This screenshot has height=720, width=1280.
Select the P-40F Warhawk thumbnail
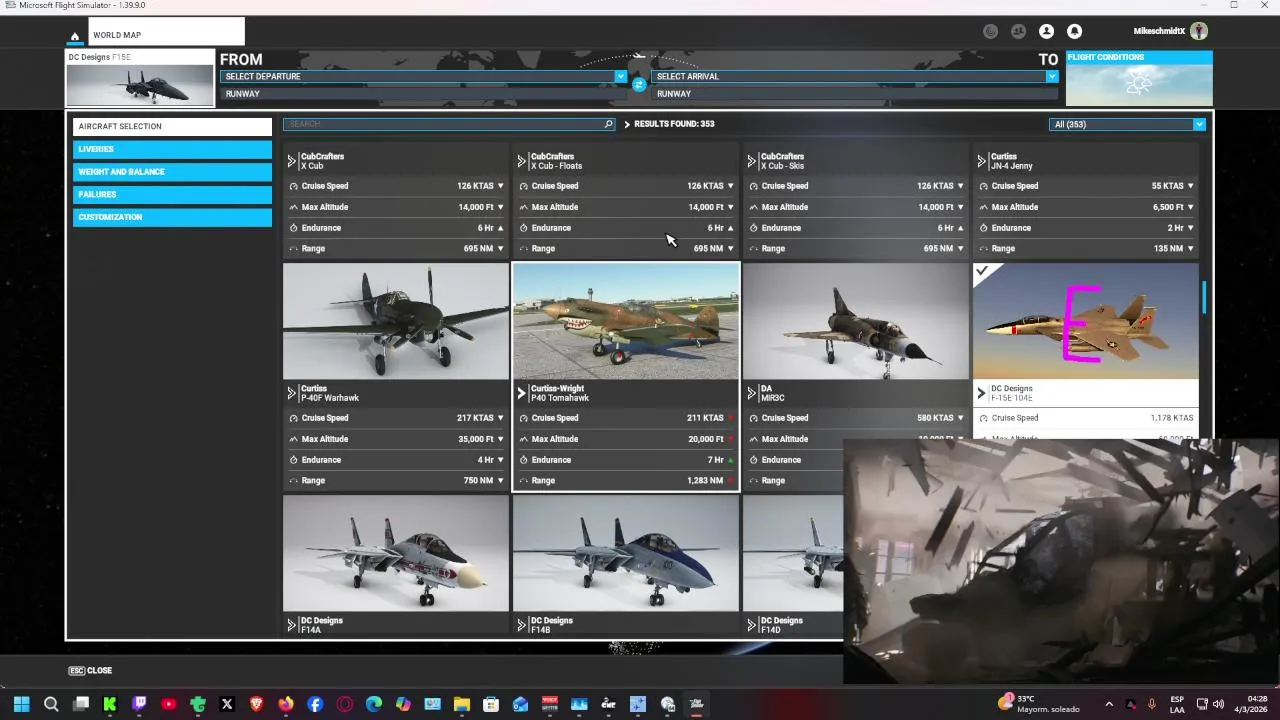[x=396, y=321]
